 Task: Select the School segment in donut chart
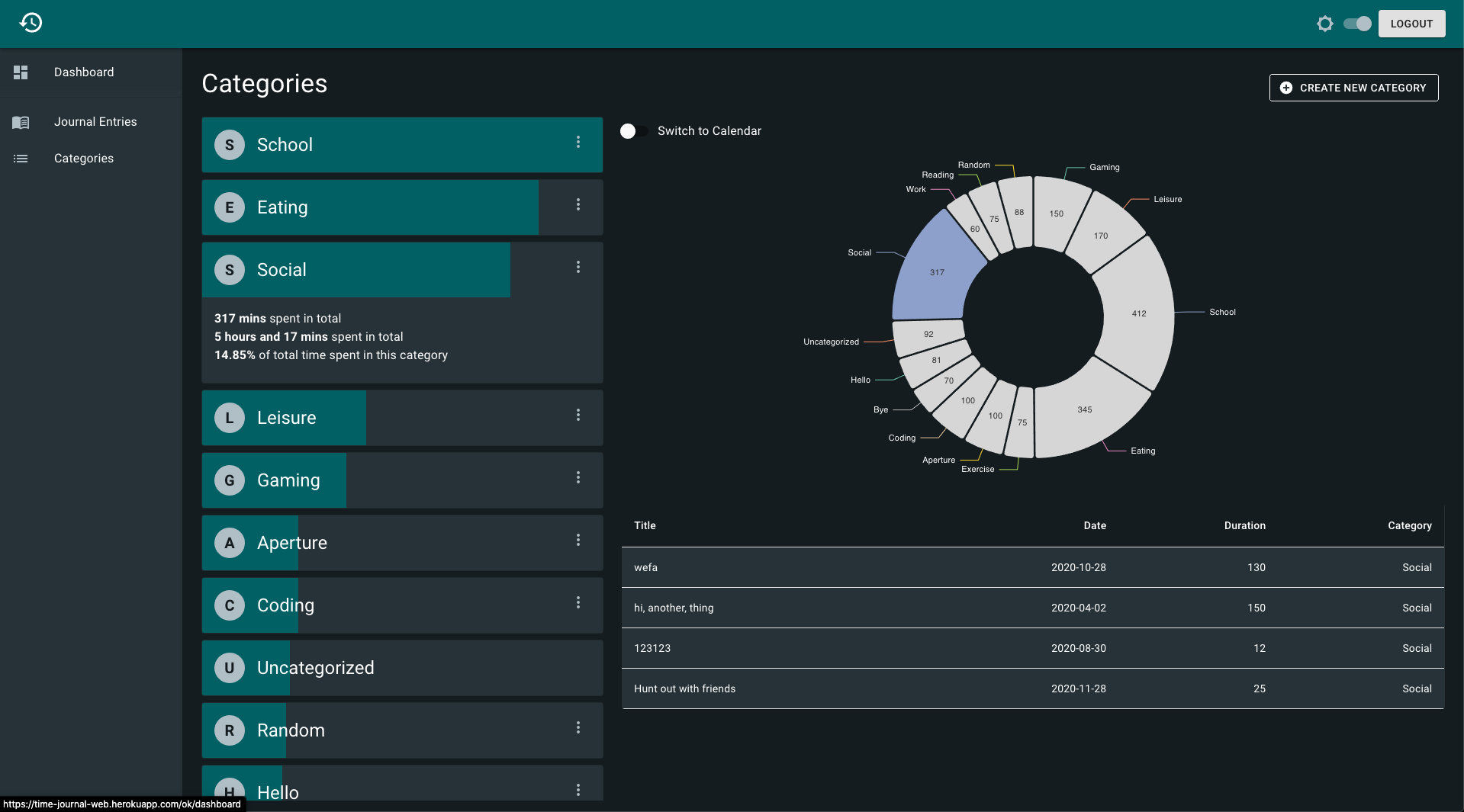1137,313
